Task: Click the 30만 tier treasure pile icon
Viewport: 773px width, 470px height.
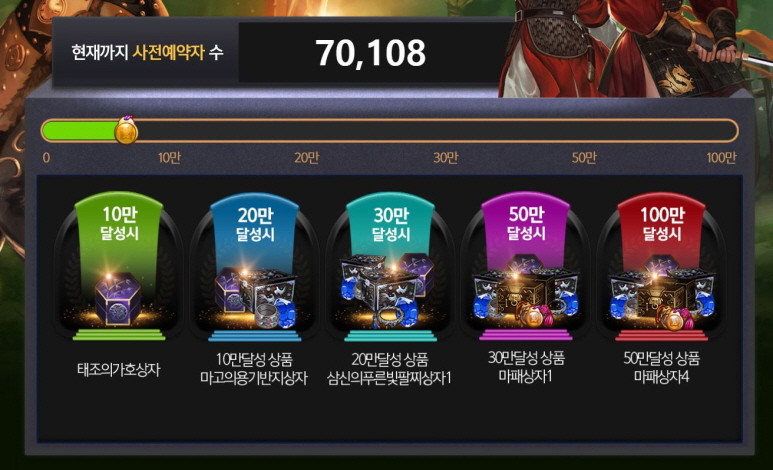Action: point(387,291)
